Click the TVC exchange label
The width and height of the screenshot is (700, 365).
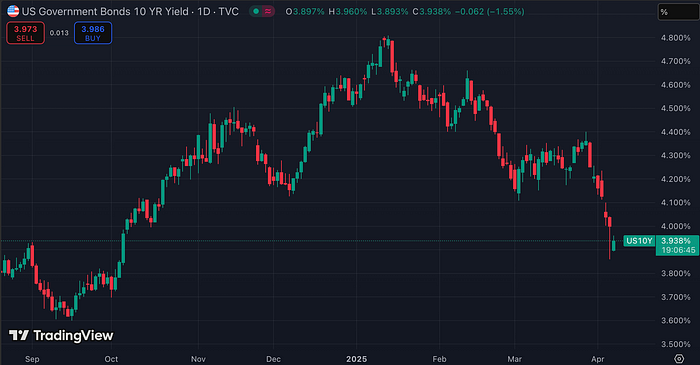[x=229, y=12]
